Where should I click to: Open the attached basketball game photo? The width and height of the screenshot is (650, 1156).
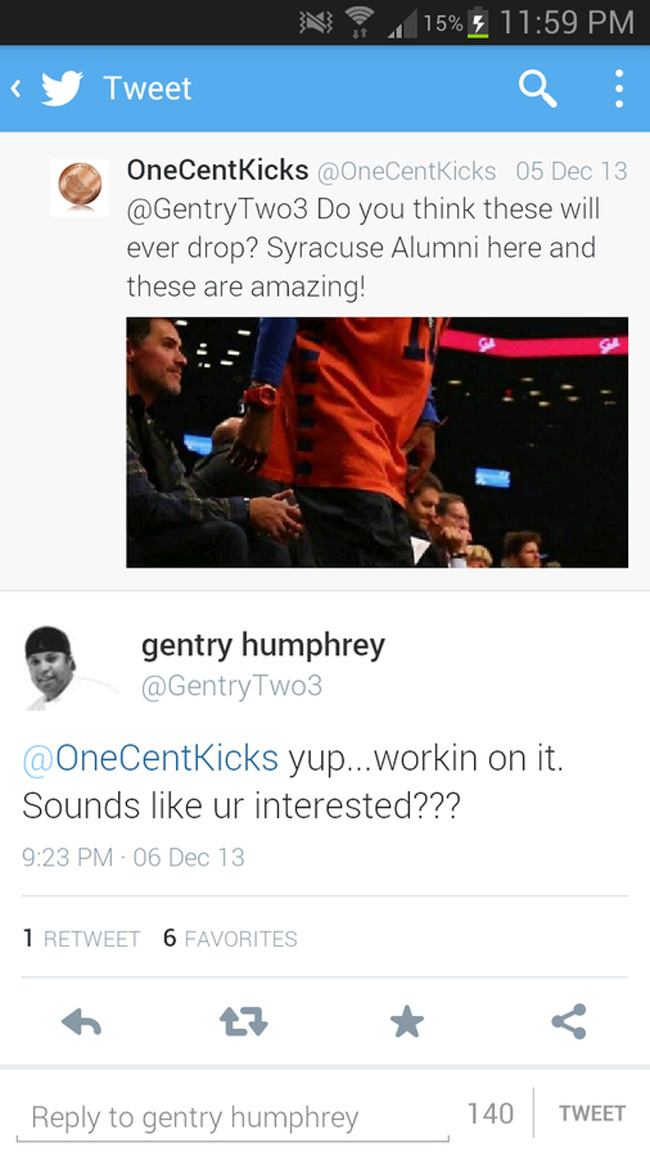(x=377, y=442)
